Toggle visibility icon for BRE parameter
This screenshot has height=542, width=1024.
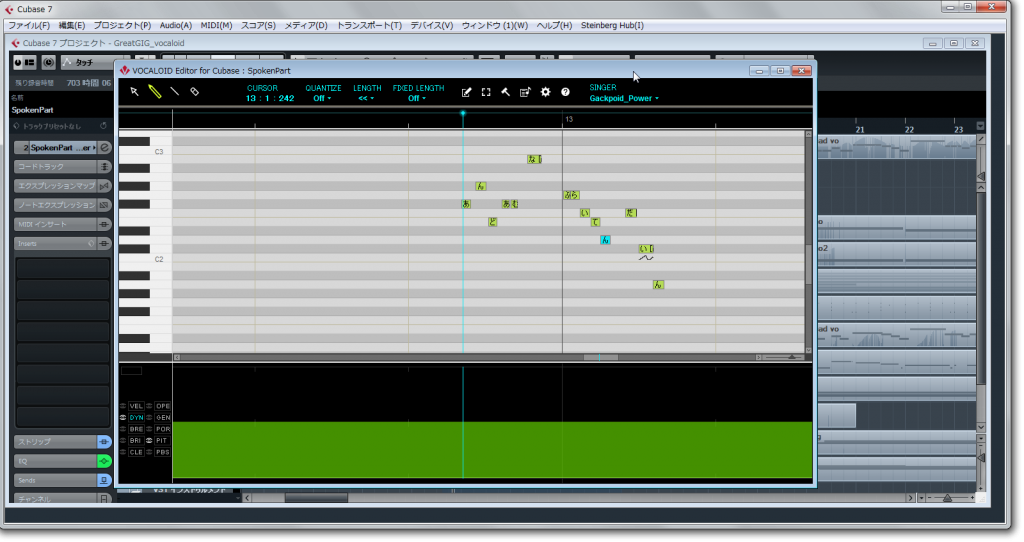123,429
